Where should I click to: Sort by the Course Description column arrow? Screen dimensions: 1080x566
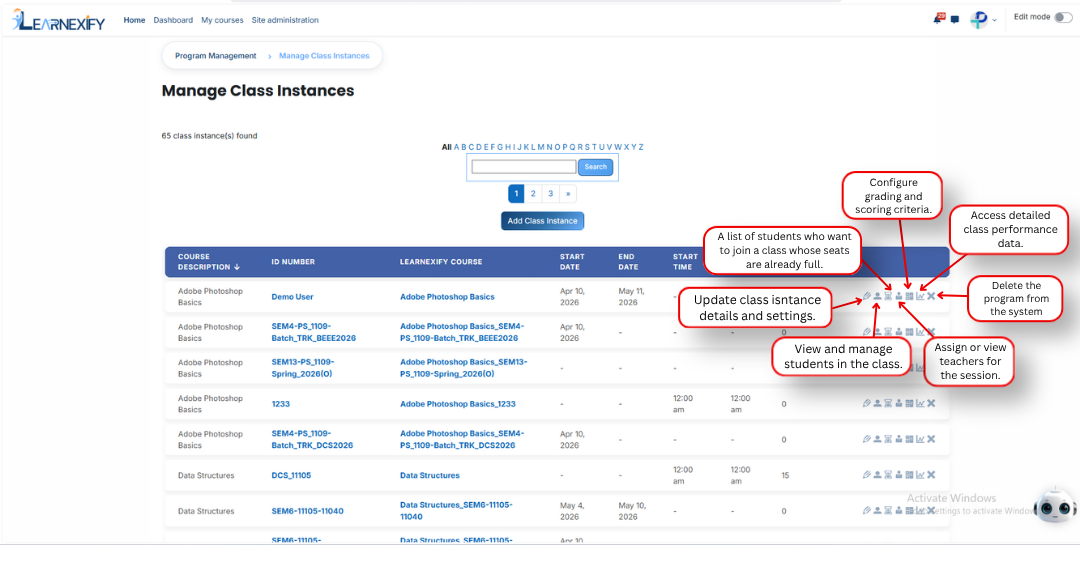tap(237, 267)
